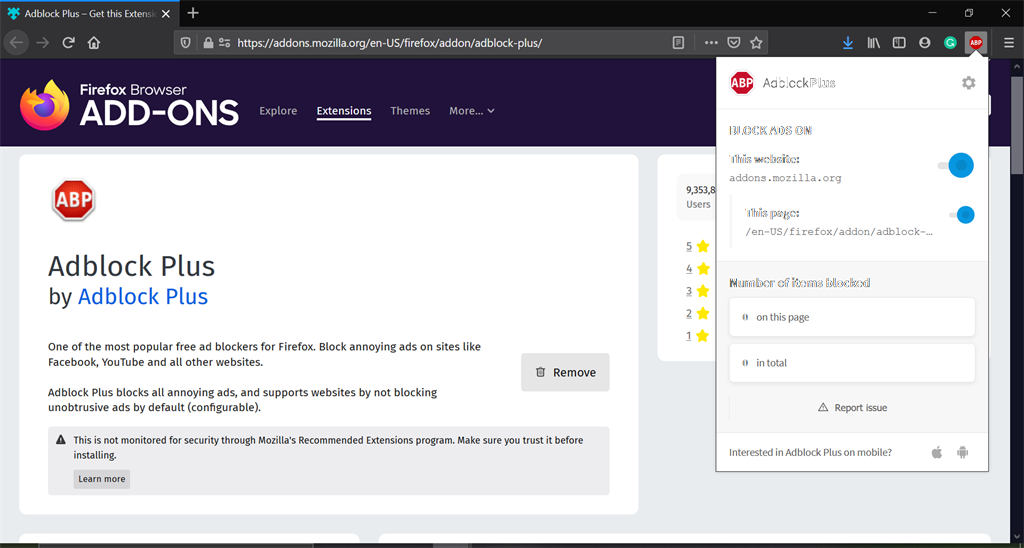
Task: Click Report issue in ABP popup
Action: point(852,408)
